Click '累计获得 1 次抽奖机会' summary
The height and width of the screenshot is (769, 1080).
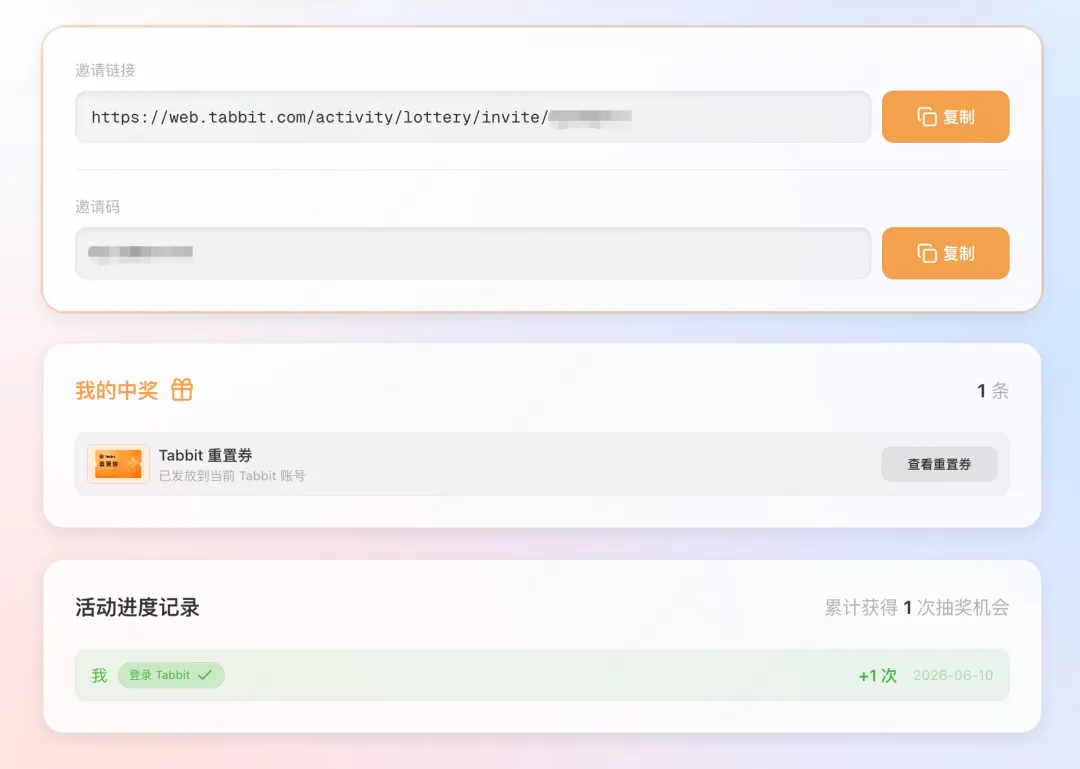click(917, 607)
